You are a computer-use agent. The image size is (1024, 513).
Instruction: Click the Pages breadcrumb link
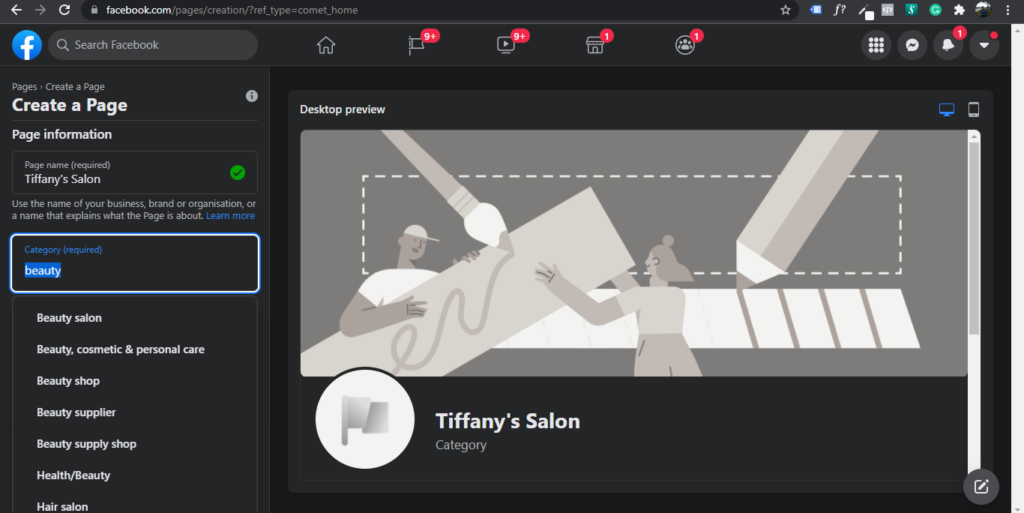24,87
